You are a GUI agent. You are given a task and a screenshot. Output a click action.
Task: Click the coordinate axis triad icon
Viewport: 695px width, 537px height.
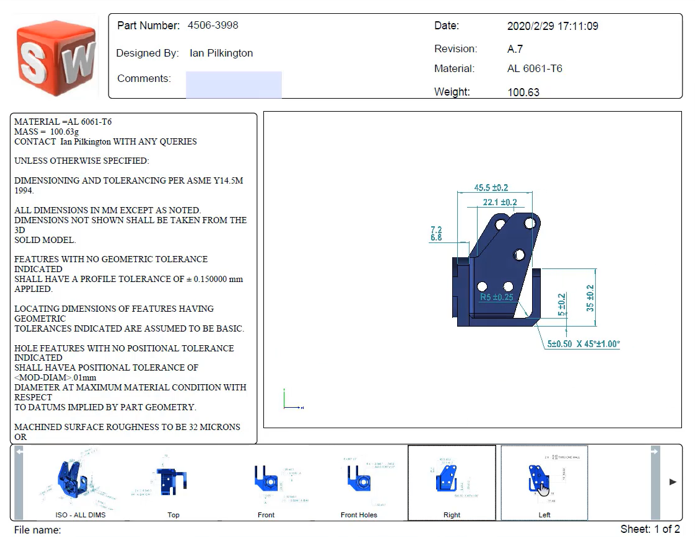[293, 399]
